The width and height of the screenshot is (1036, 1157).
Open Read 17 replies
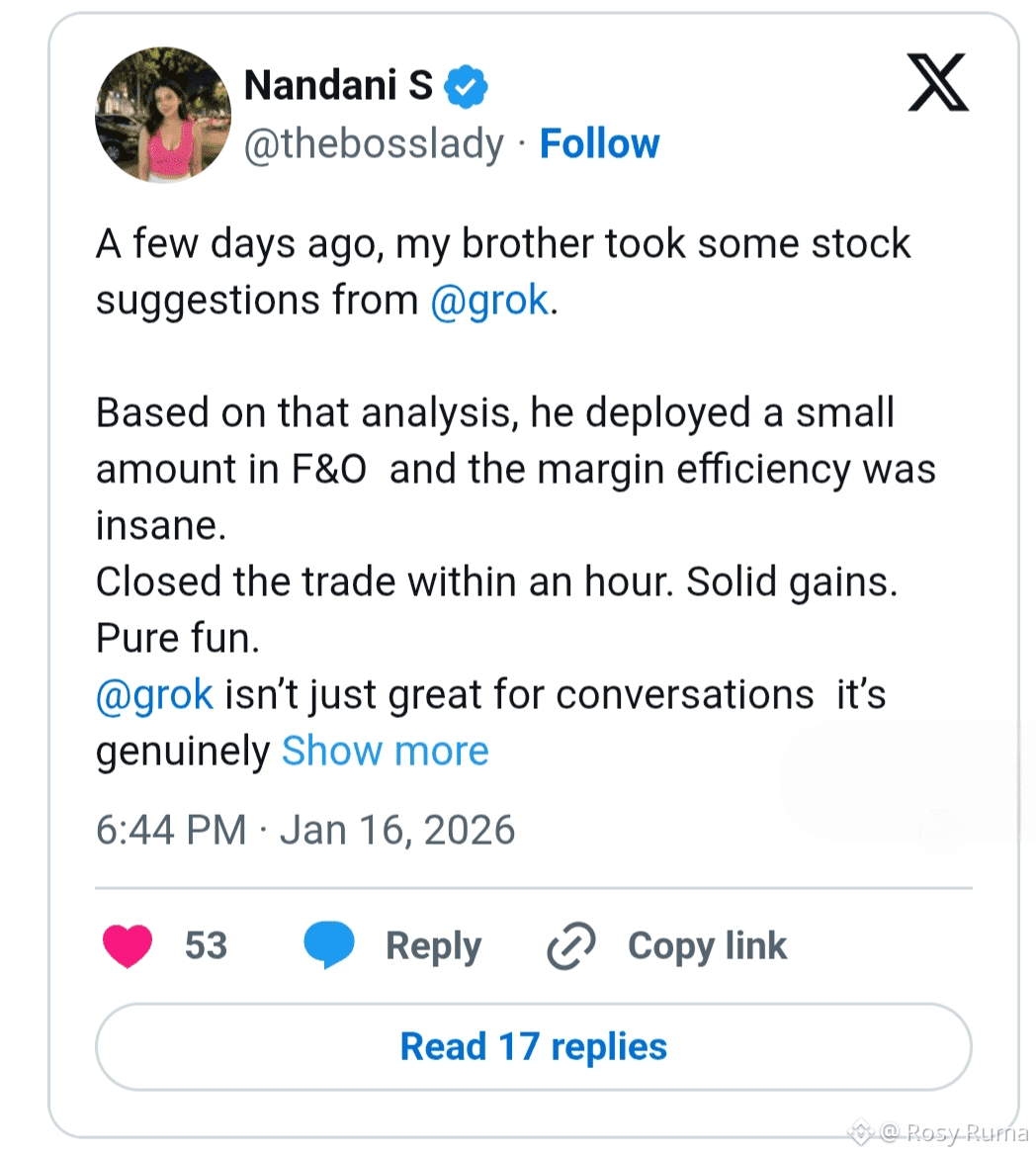[x=533, y=1046]
